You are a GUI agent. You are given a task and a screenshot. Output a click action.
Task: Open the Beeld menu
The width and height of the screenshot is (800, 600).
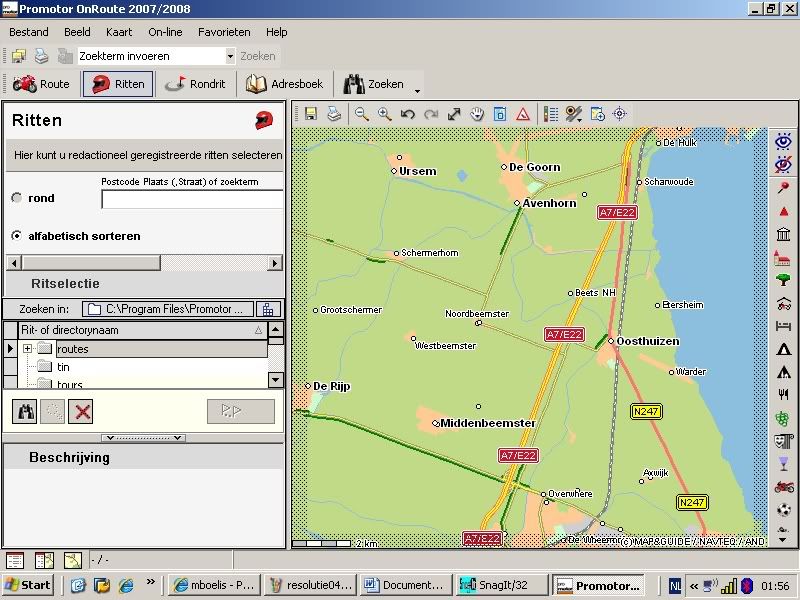77,32
